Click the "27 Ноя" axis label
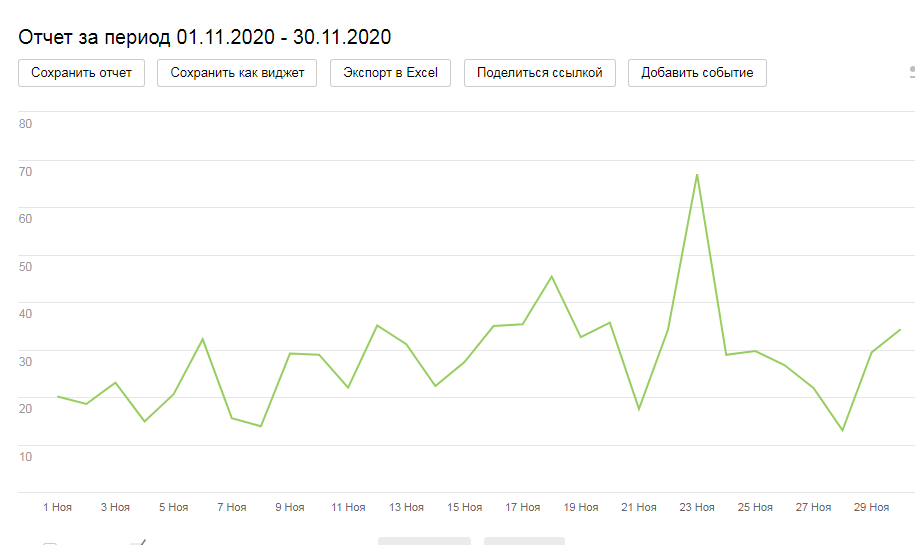The image size is (915, 545). 813,508
